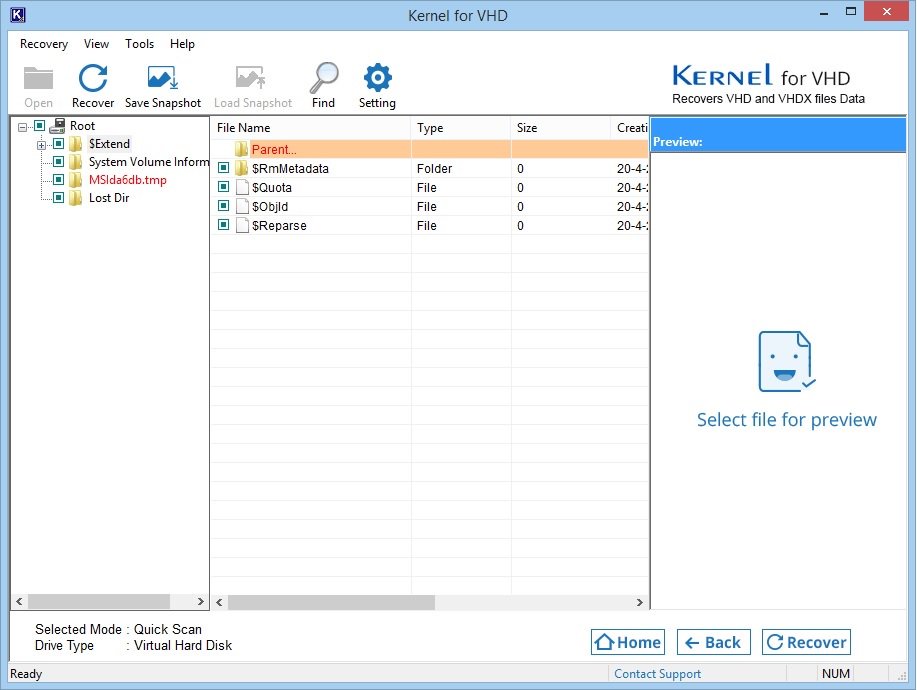Click the MSIda6db.tmp folder icon
The image size is (917, 690).
[x=75, y=180]
